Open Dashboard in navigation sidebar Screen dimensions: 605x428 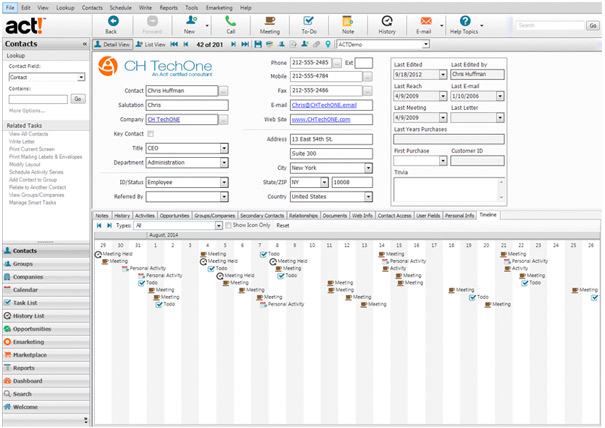pyautogui.click(x=46, y=381)
